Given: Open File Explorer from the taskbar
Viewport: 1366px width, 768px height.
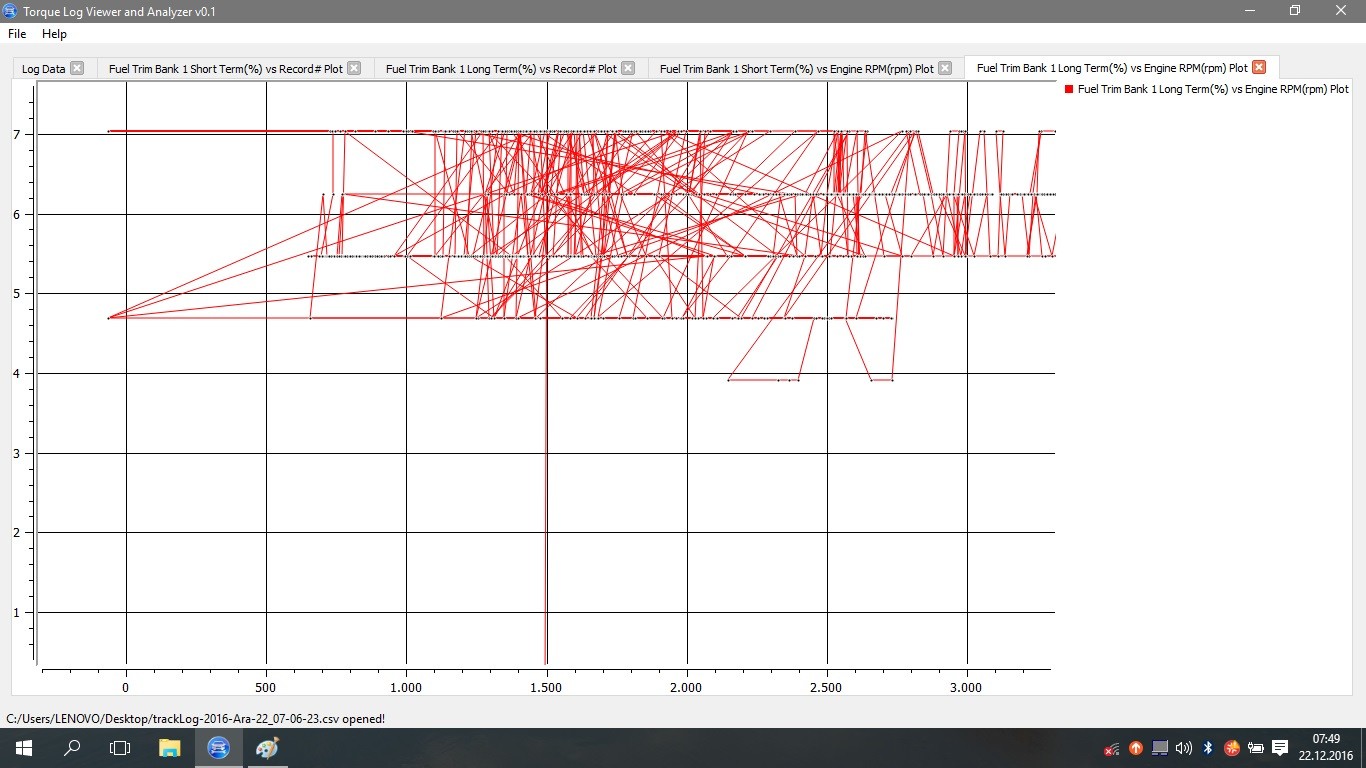Looking at the screenshot, I should (x=169, y=748).
